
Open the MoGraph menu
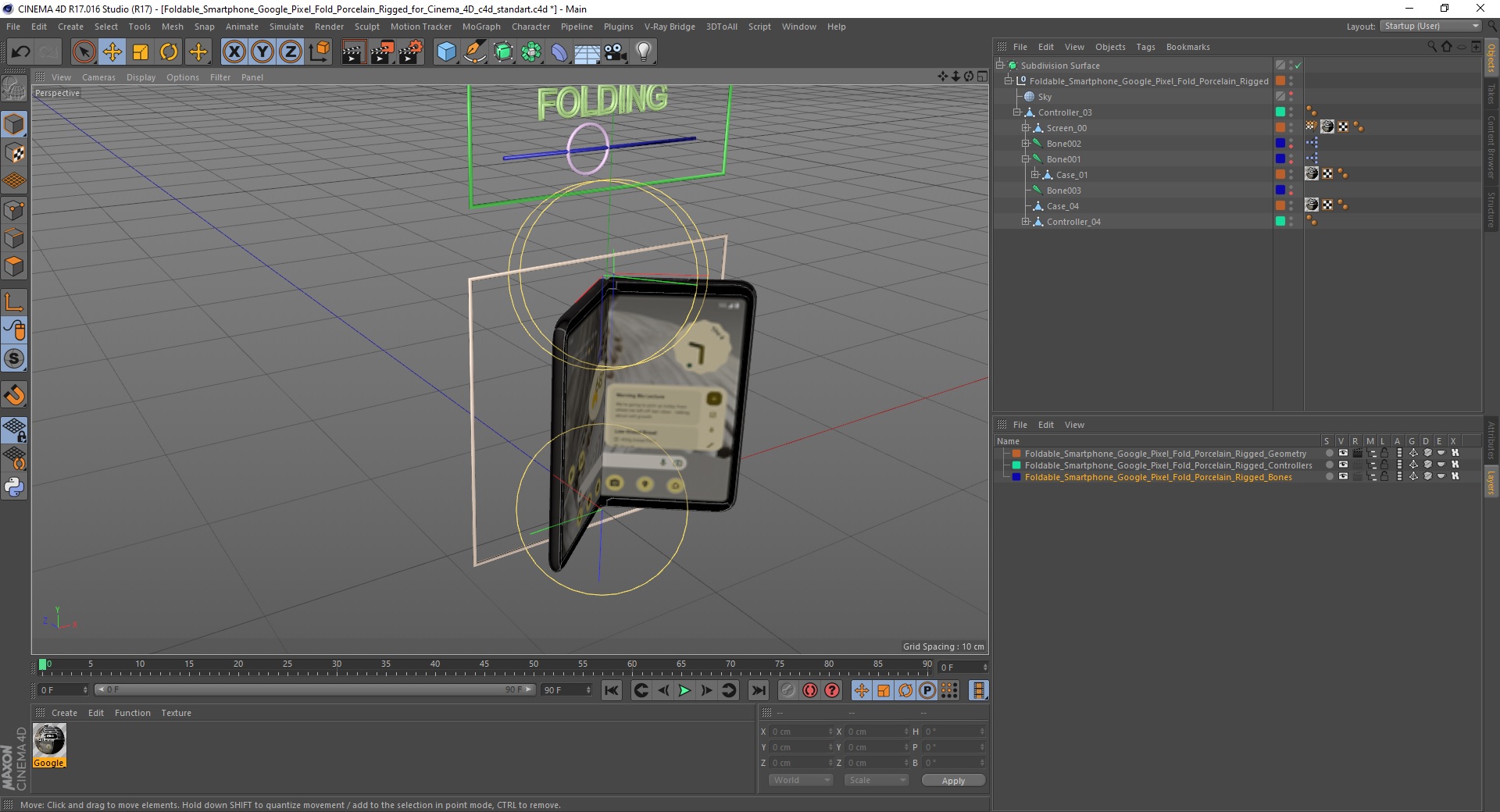tap(481, 27)
